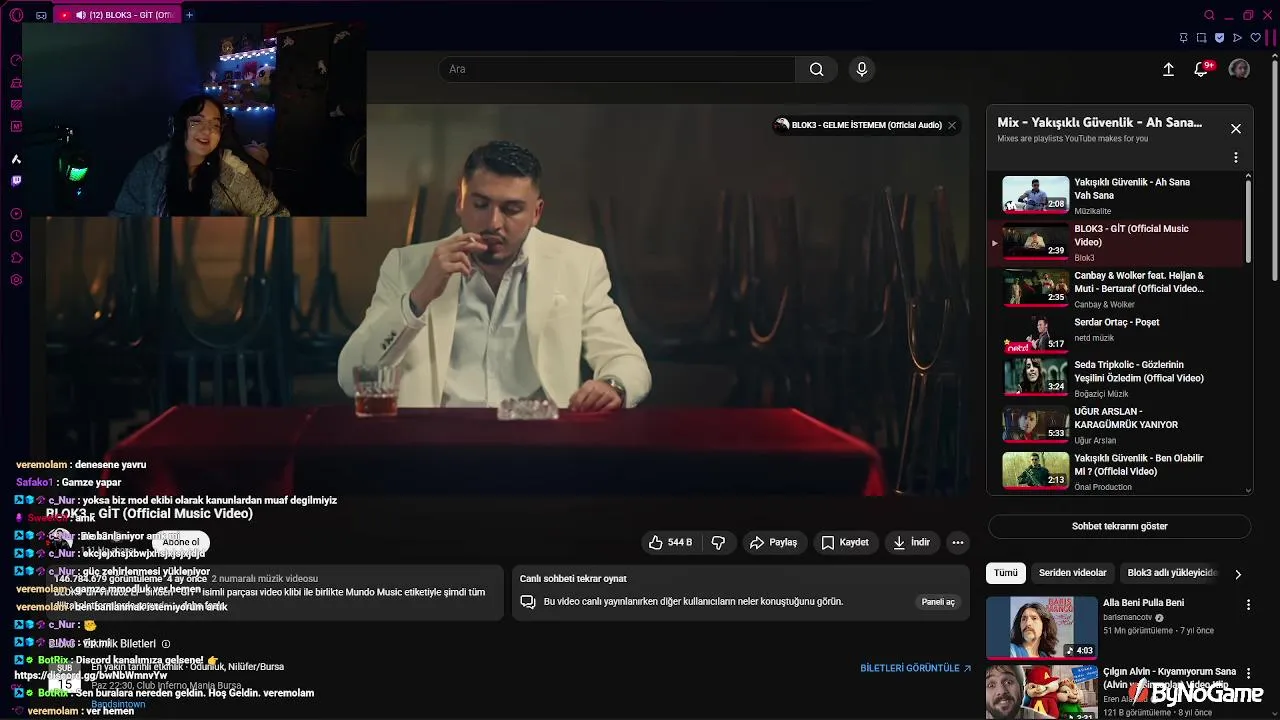Open the striped GX Mods sidebar icon
This screenshot has width=1280, height=720.
click(x=16, y=104)
